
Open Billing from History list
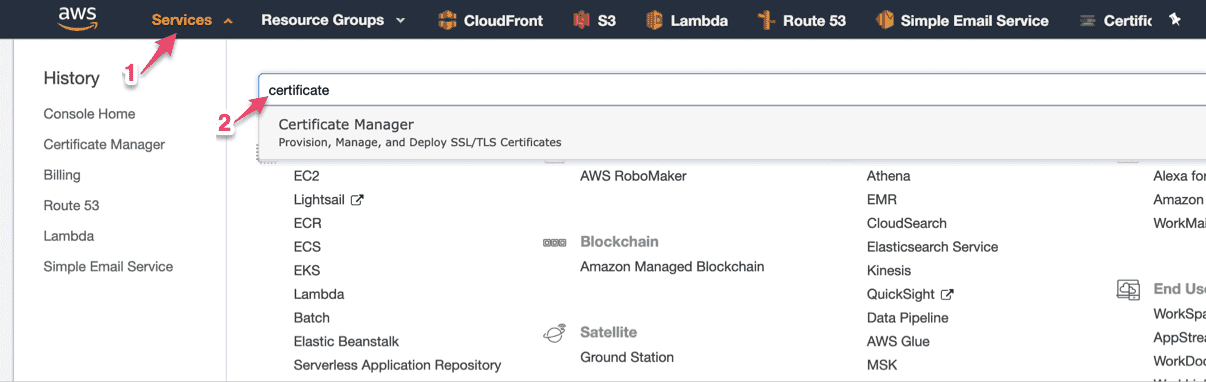(x=62, y=175)
